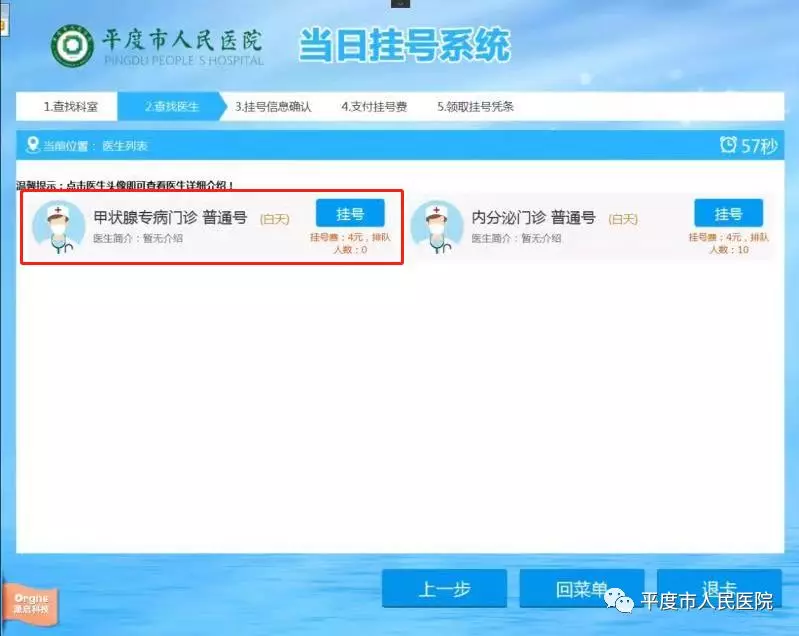The width and height of the screenshot is (799, 636).
Task: Switch to step 3.挂号信息确认
Action: point(273,106)
